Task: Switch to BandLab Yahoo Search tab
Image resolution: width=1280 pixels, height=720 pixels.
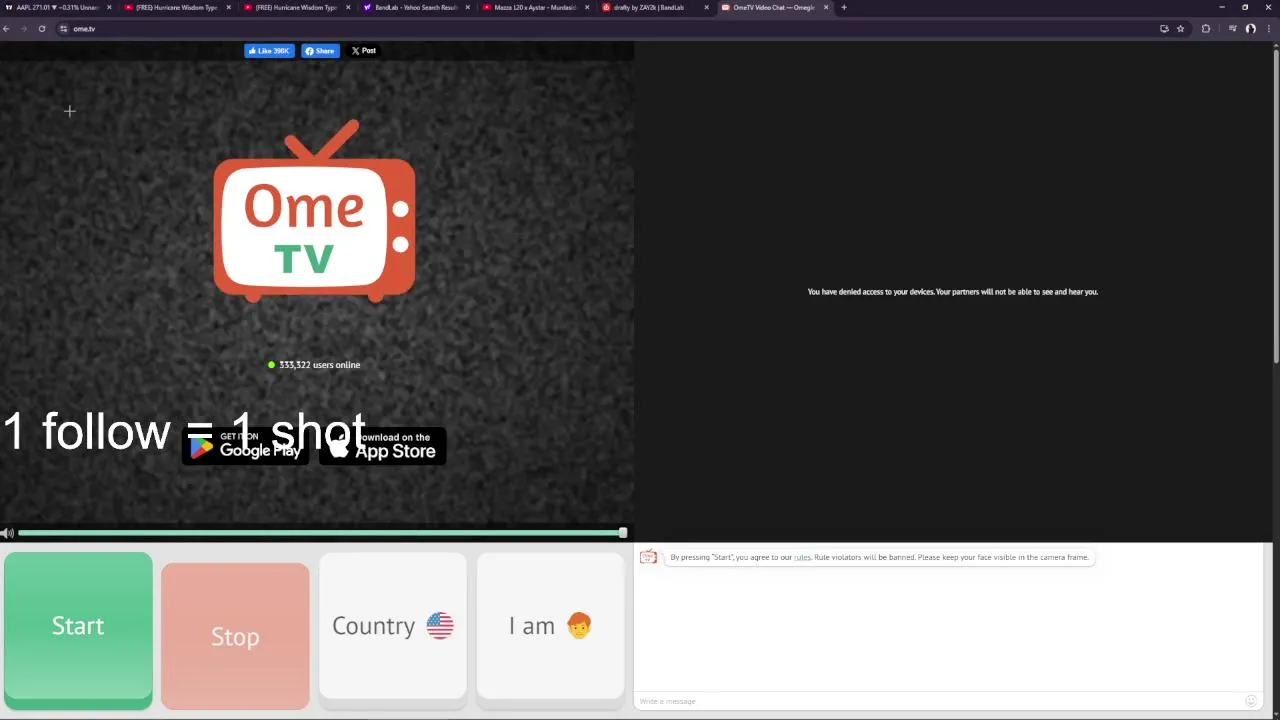Action: 416,7
